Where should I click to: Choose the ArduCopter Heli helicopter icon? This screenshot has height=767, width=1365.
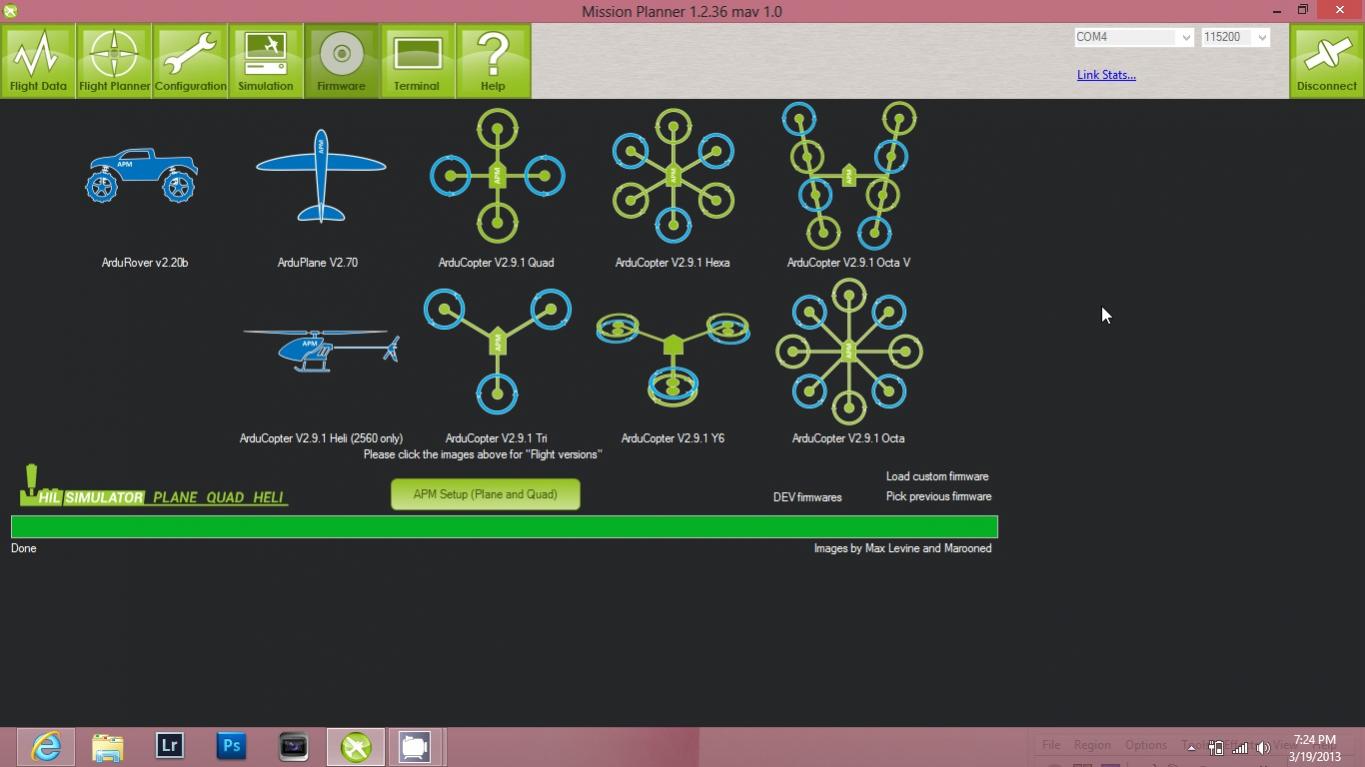coord(321,351)
